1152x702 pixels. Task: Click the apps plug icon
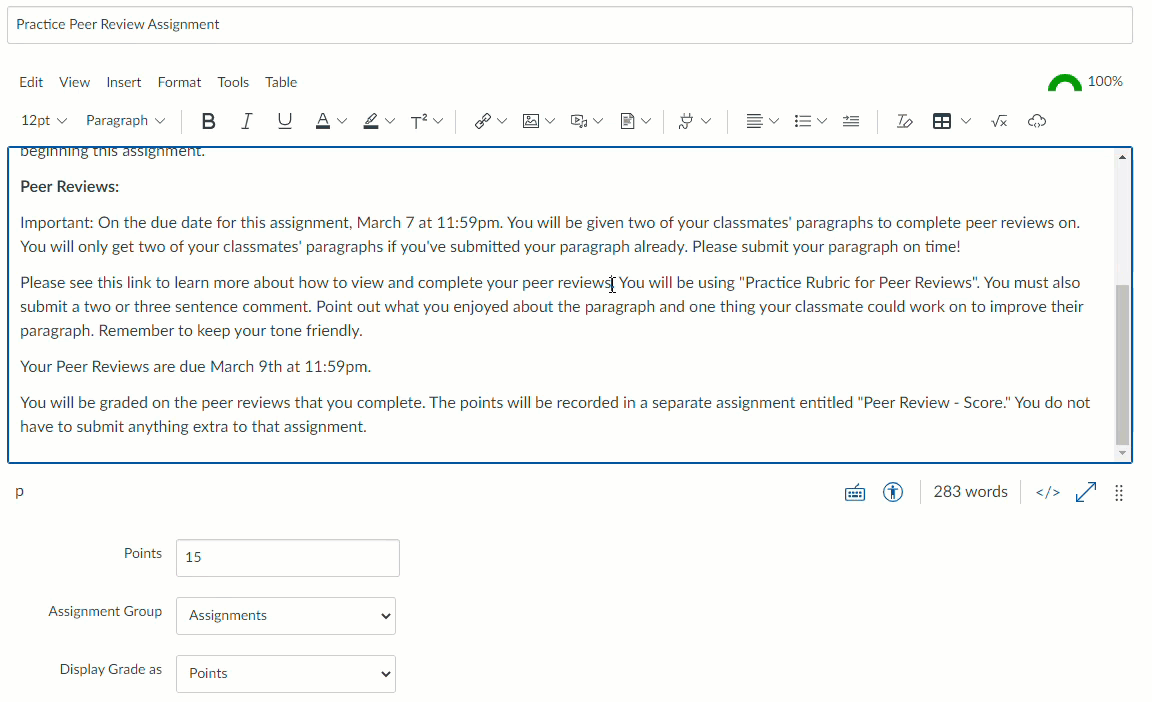686,121
